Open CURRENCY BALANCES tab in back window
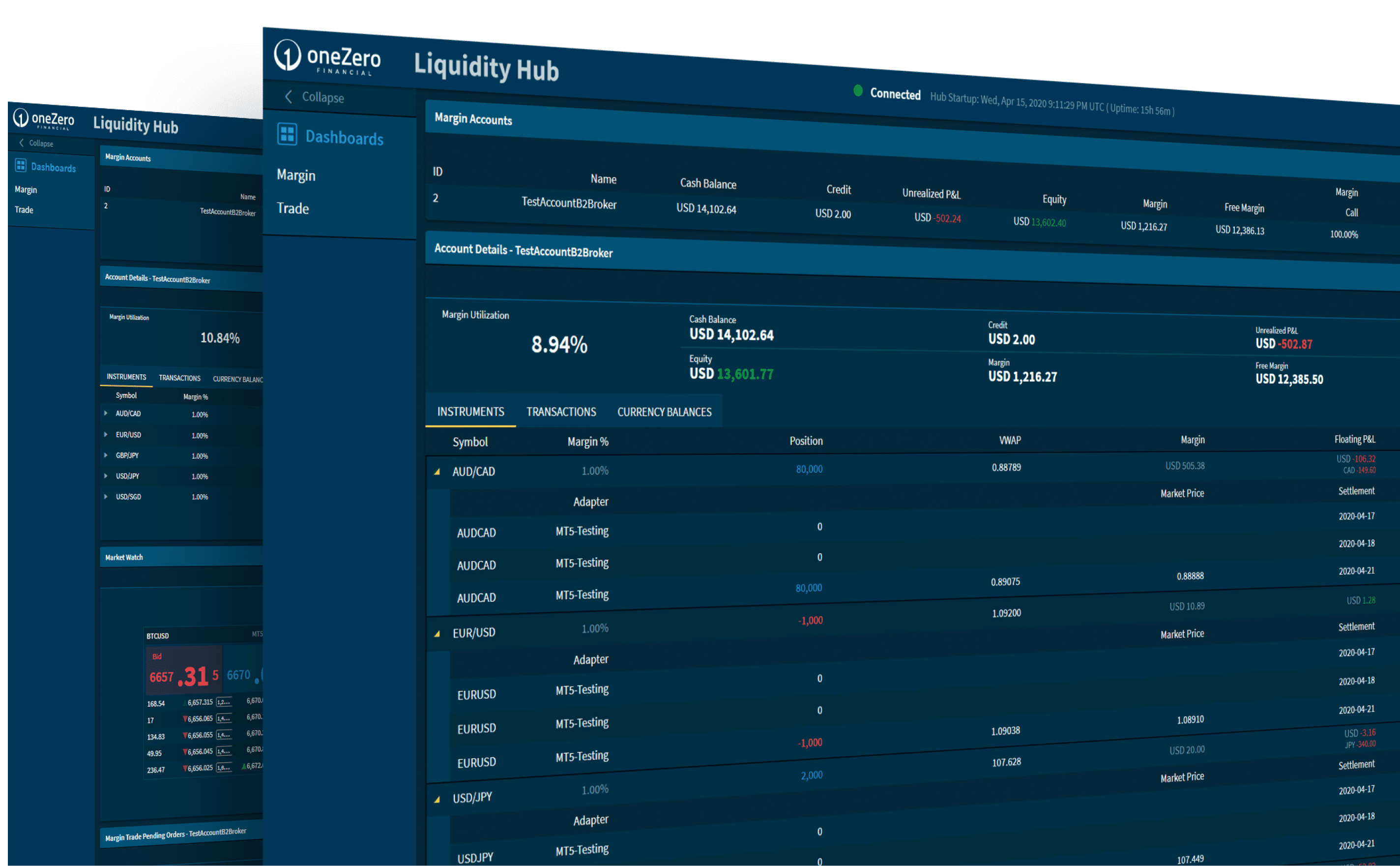This screenshot has height=866, width=1400. (237, 379)
